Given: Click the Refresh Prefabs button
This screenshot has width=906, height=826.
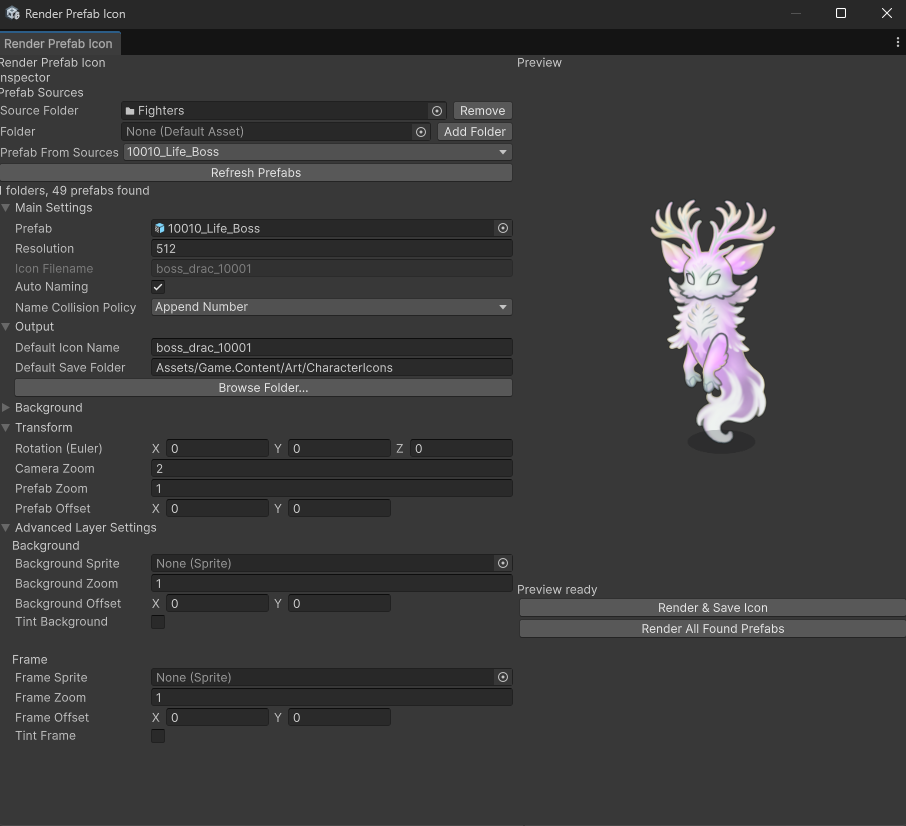Looking at the screenshot, I should [256, 173].
